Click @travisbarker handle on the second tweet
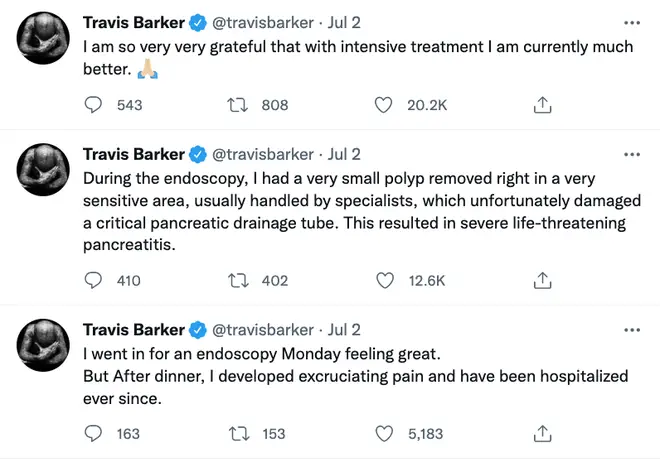The image size is (660, 467). [263, 155]
